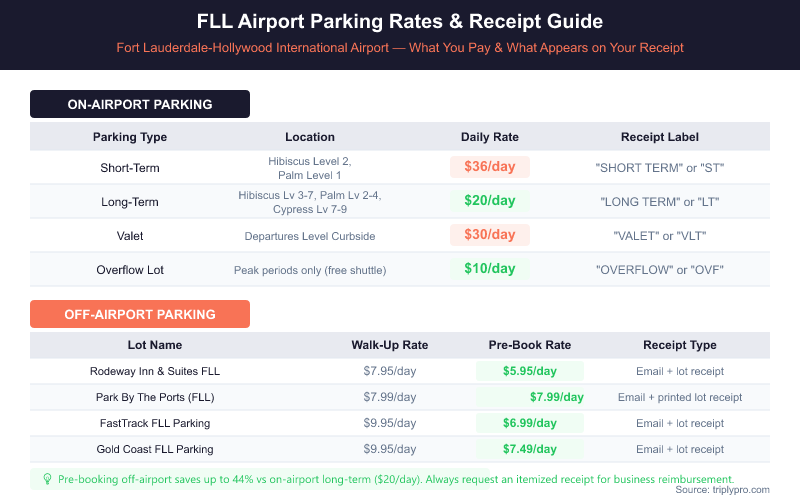Click the $10/day Overflow Lot rate badge
Image resolution: width=800 pixels, height=500 pixels.
click(x=489, y=269)
